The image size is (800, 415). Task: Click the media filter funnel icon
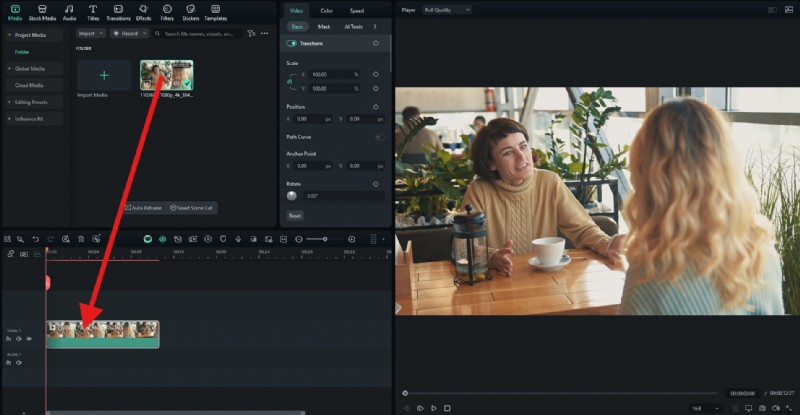pos(251,34)
